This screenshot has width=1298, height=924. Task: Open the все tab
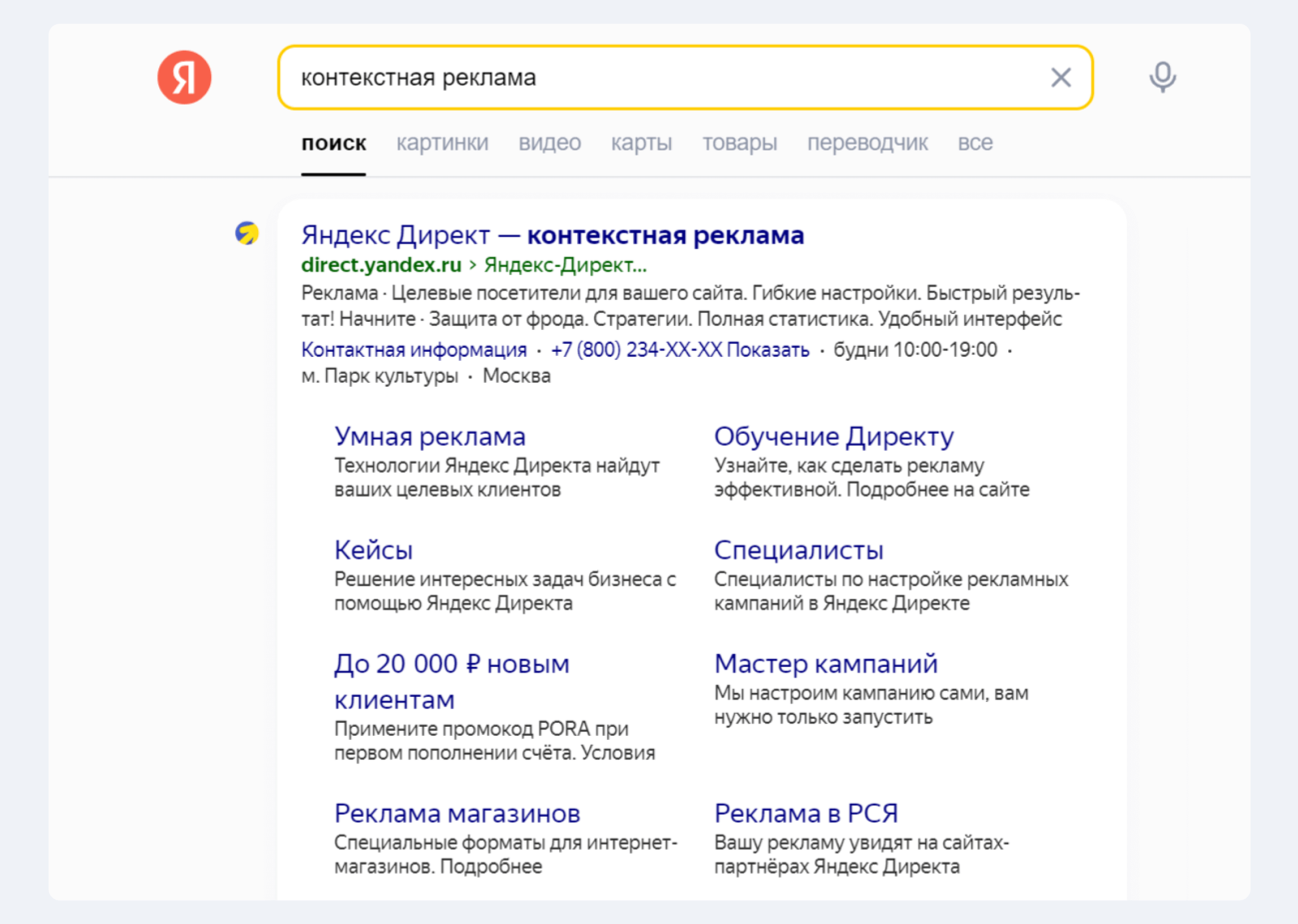(975, 143)
